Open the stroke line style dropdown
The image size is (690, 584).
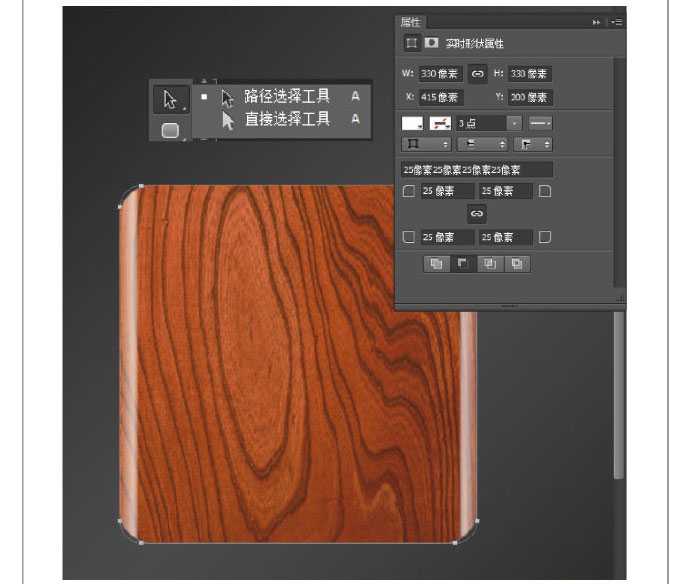coord(541,123)
